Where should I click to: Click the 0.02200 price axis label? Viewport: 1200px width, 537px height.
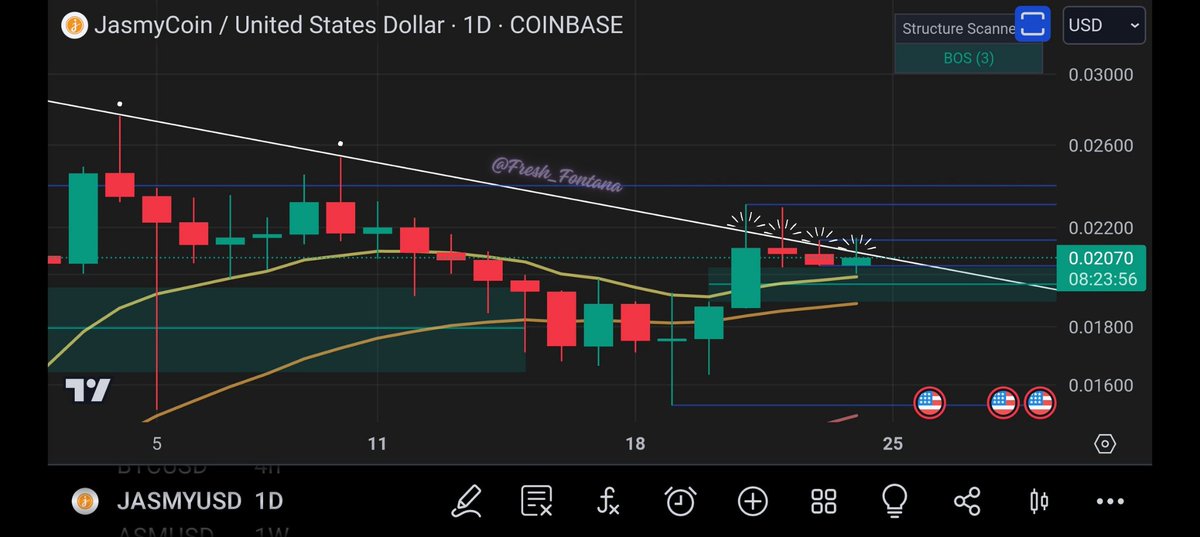coord(1101,228)
